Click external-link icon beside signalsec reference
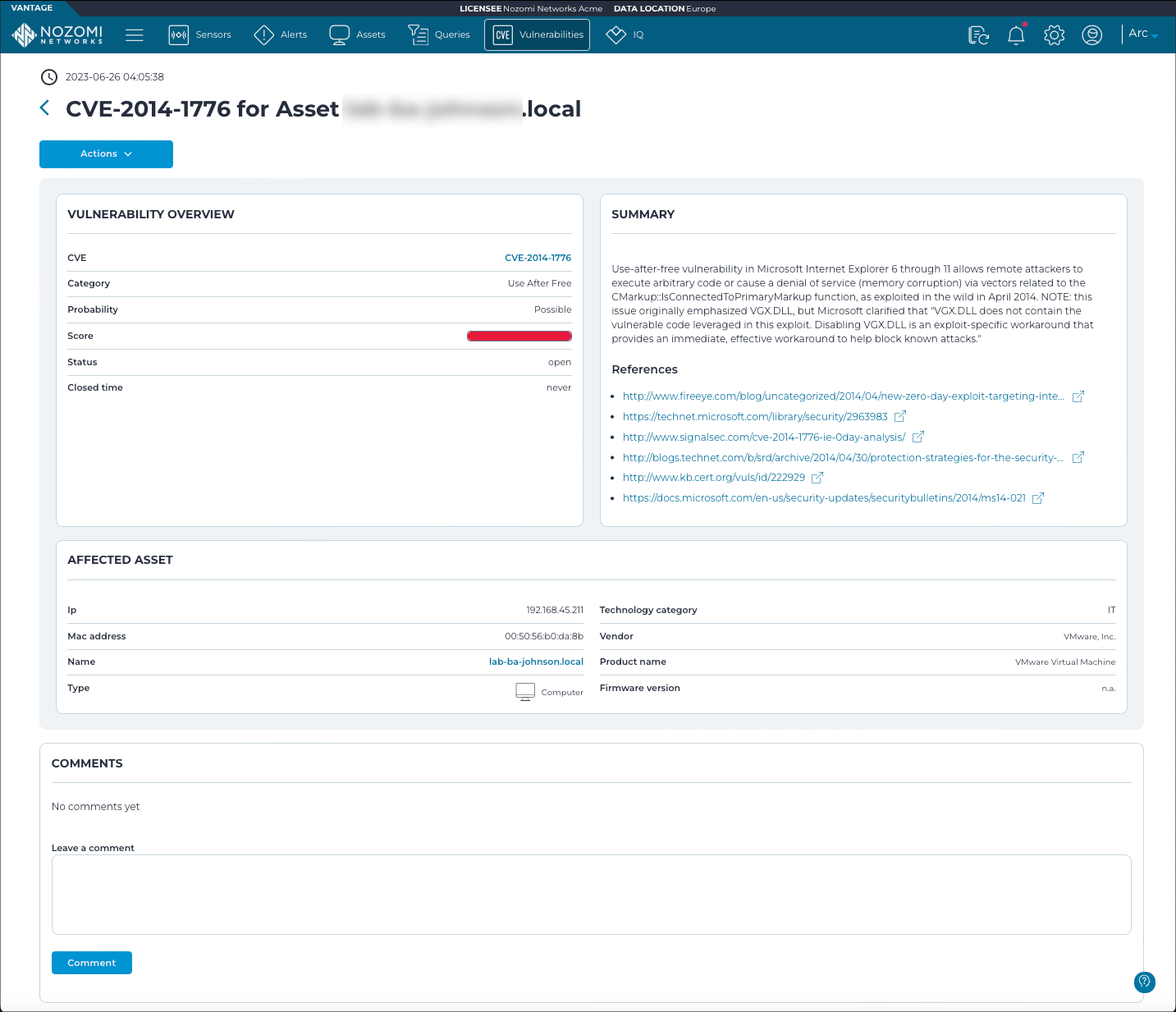1176x1012 pixels. click(x=918, y=437)
